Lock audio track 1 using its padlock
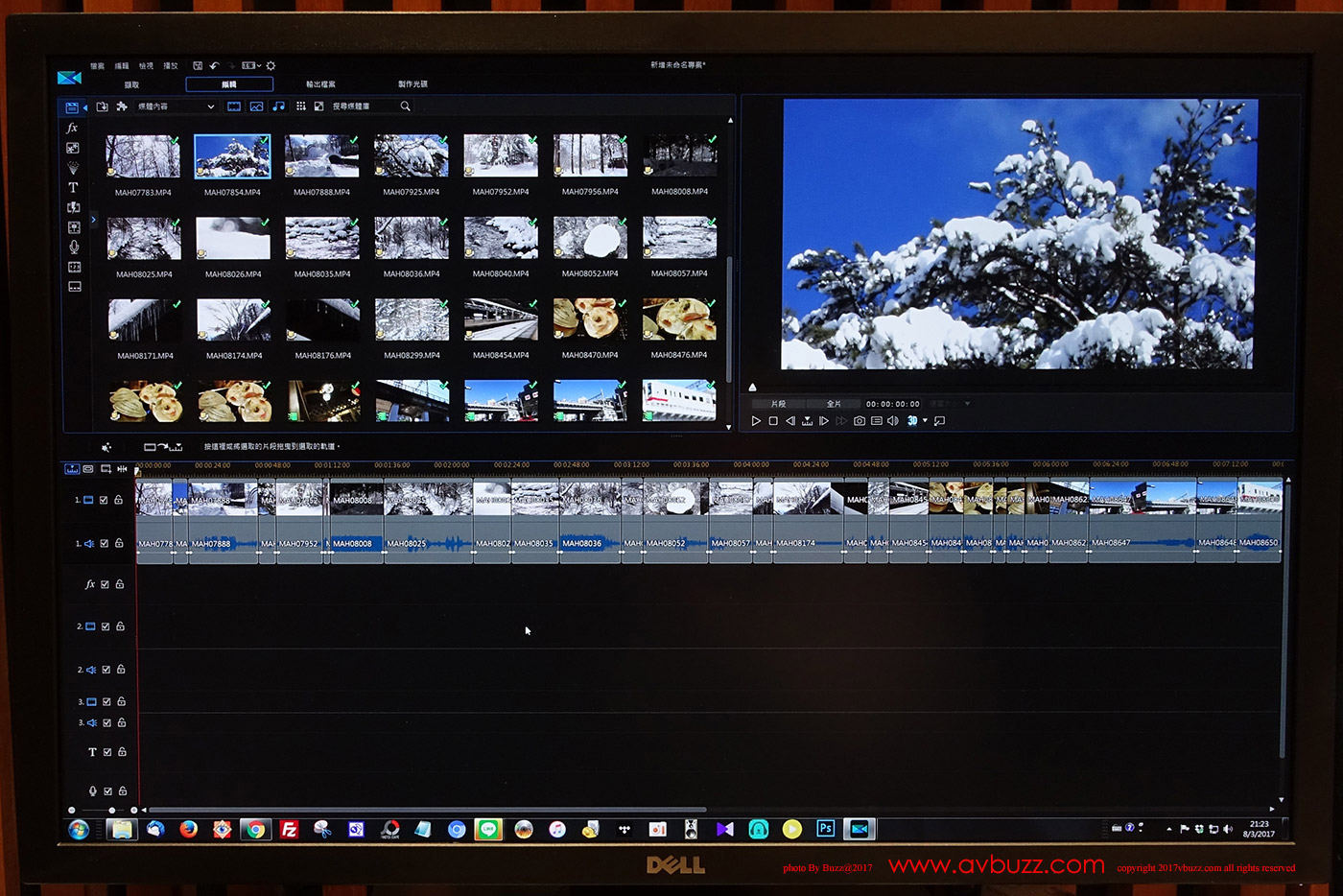1343x896 pixels. click(119, 543)
